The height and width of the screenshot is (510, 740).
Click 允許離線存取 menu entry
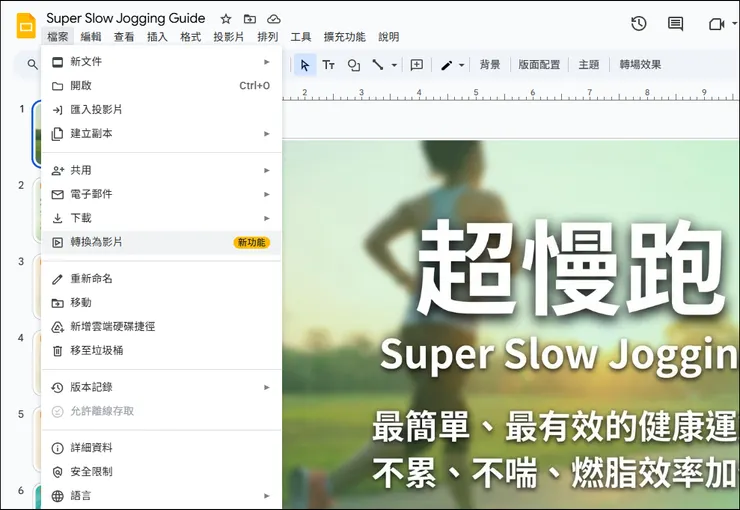[161, 411]
